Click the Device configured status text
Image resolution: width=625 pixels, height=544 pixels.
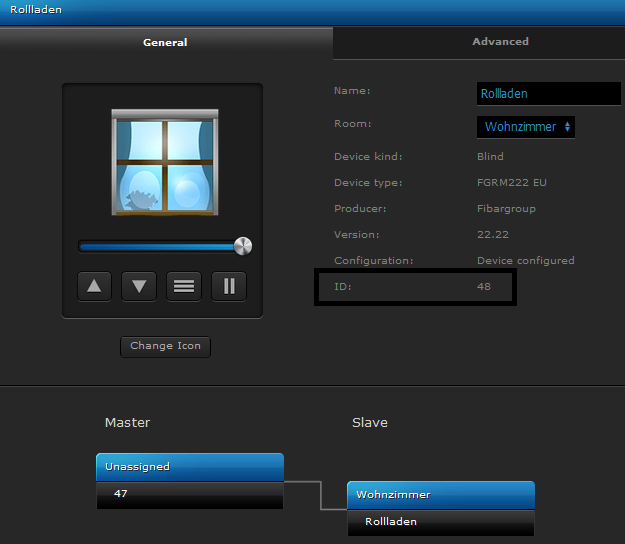pyautogui.click(x=525, y=261)
